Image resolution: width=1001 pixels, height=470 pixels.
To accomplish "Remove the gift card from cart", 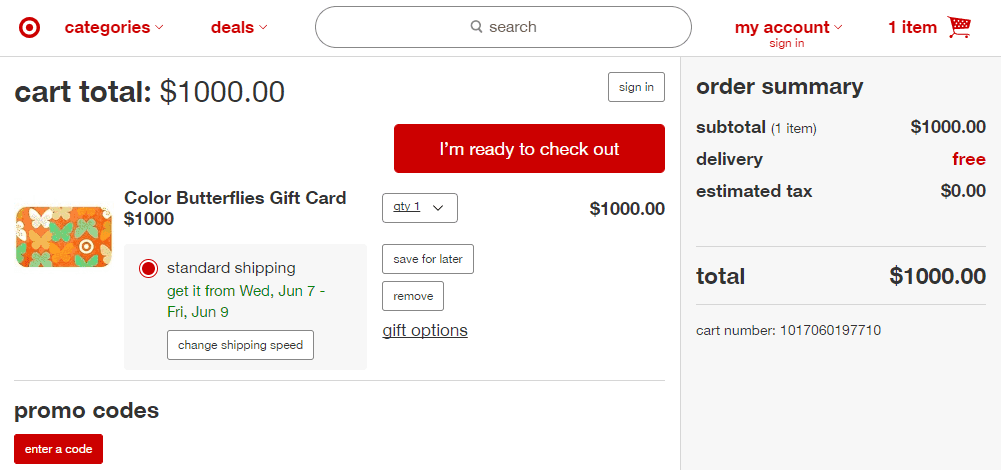I will pos(413,296).
